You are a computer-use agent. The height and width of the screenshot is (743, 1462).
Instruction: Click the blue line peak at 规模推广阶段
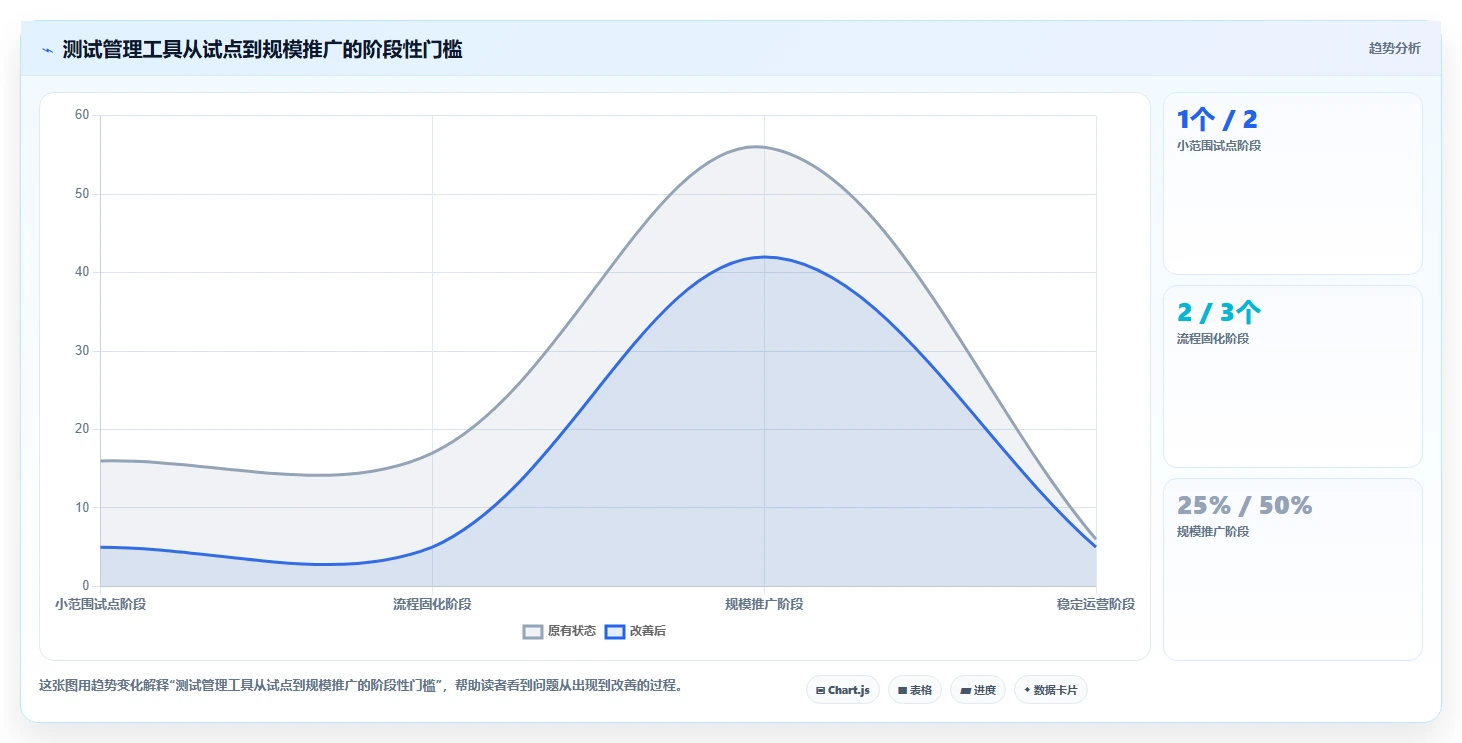pos(764,257)
